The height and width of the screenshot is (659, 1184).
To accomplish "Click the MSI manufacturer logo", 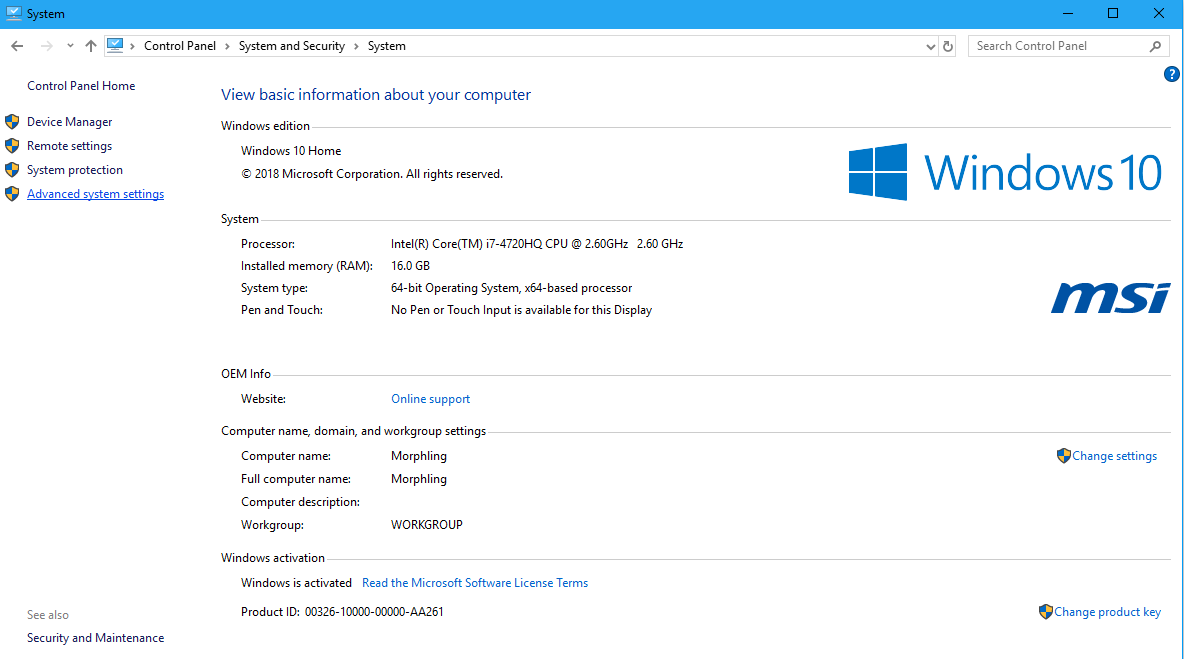I will click(x=1110, y=298).
